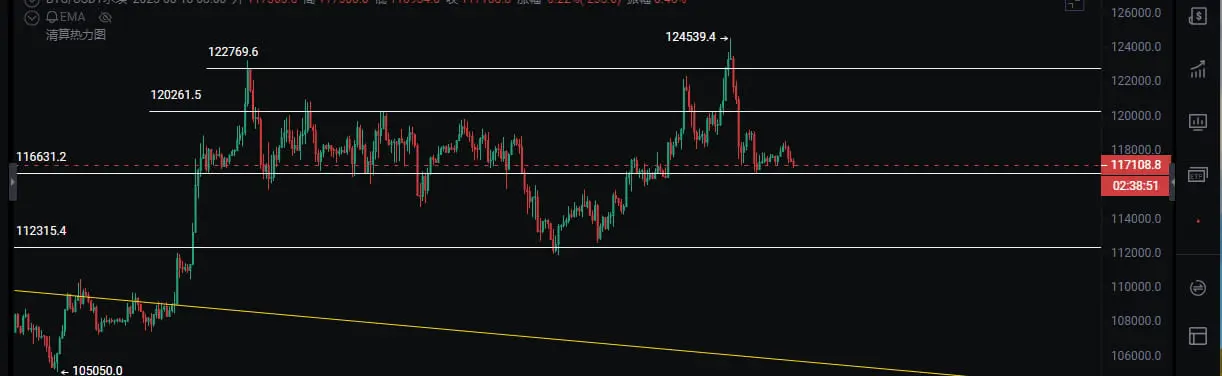Open the ETF panel icon in sidebar
This screenshot has height=376, width=1222.
coord(1197,175)
